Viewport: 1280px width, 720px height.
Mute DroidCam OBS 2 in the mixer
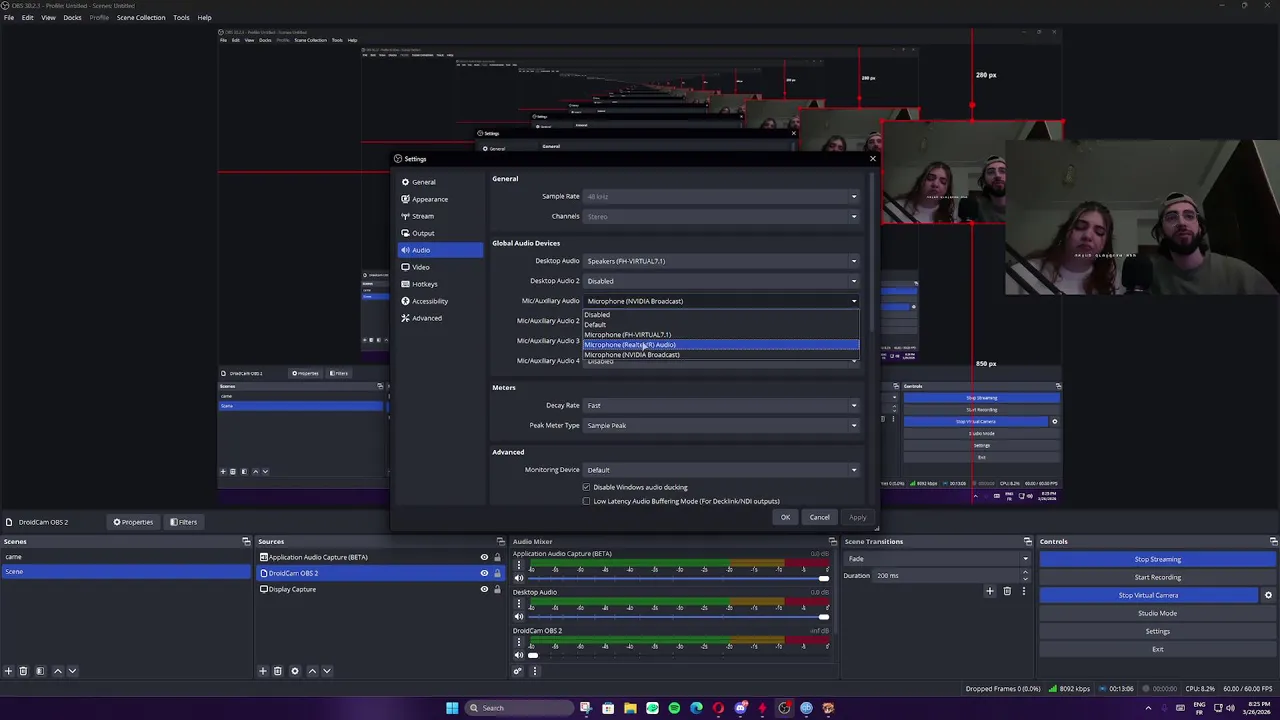click(x=518, y=655)
